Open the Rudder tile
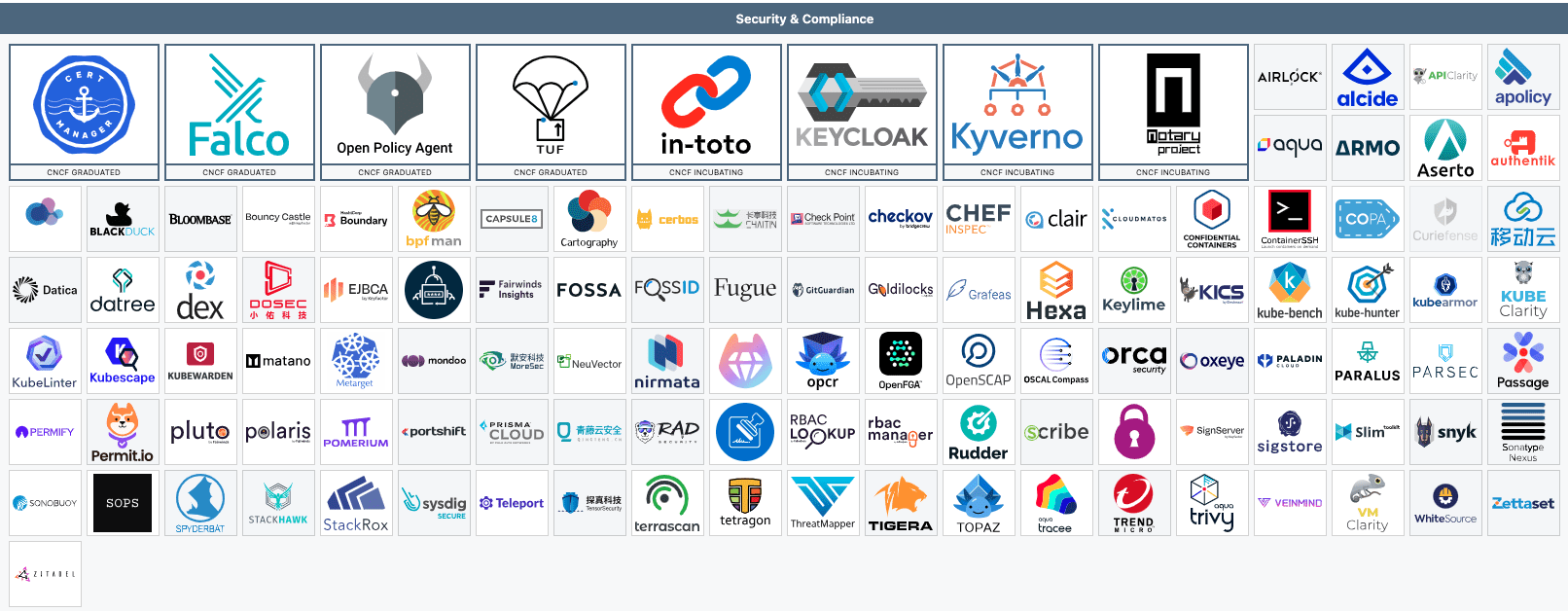 point(979,432)
